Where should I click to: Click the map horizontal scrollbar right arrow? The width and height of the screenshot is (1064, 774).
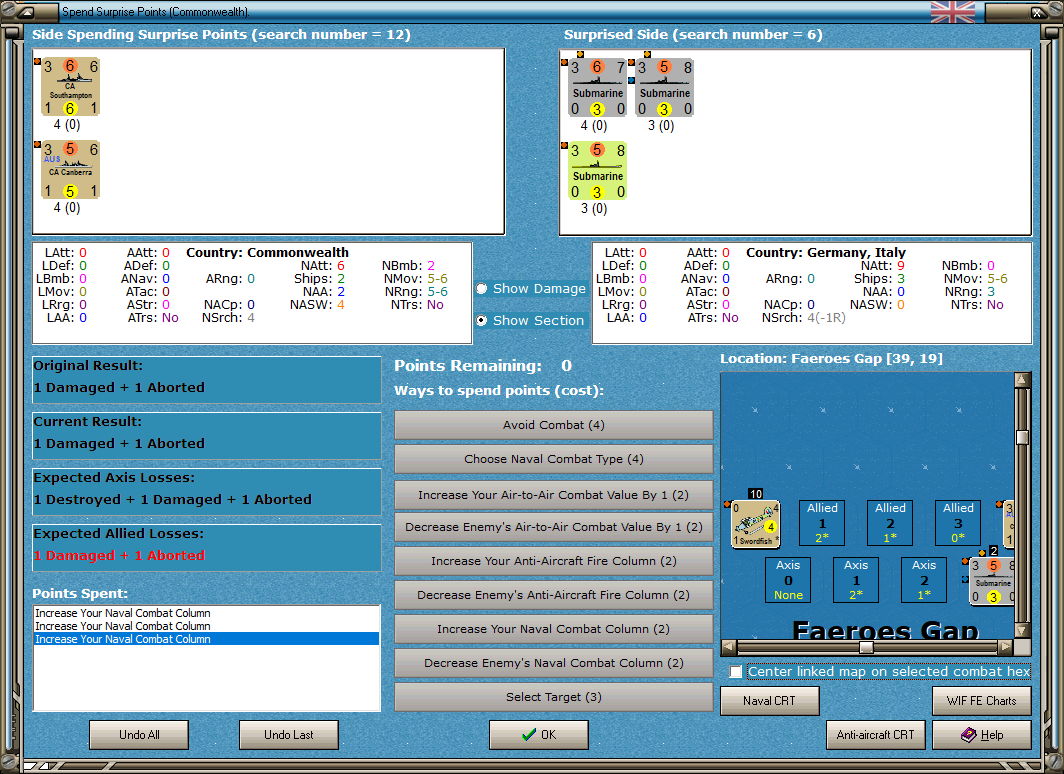point(1006,646)
